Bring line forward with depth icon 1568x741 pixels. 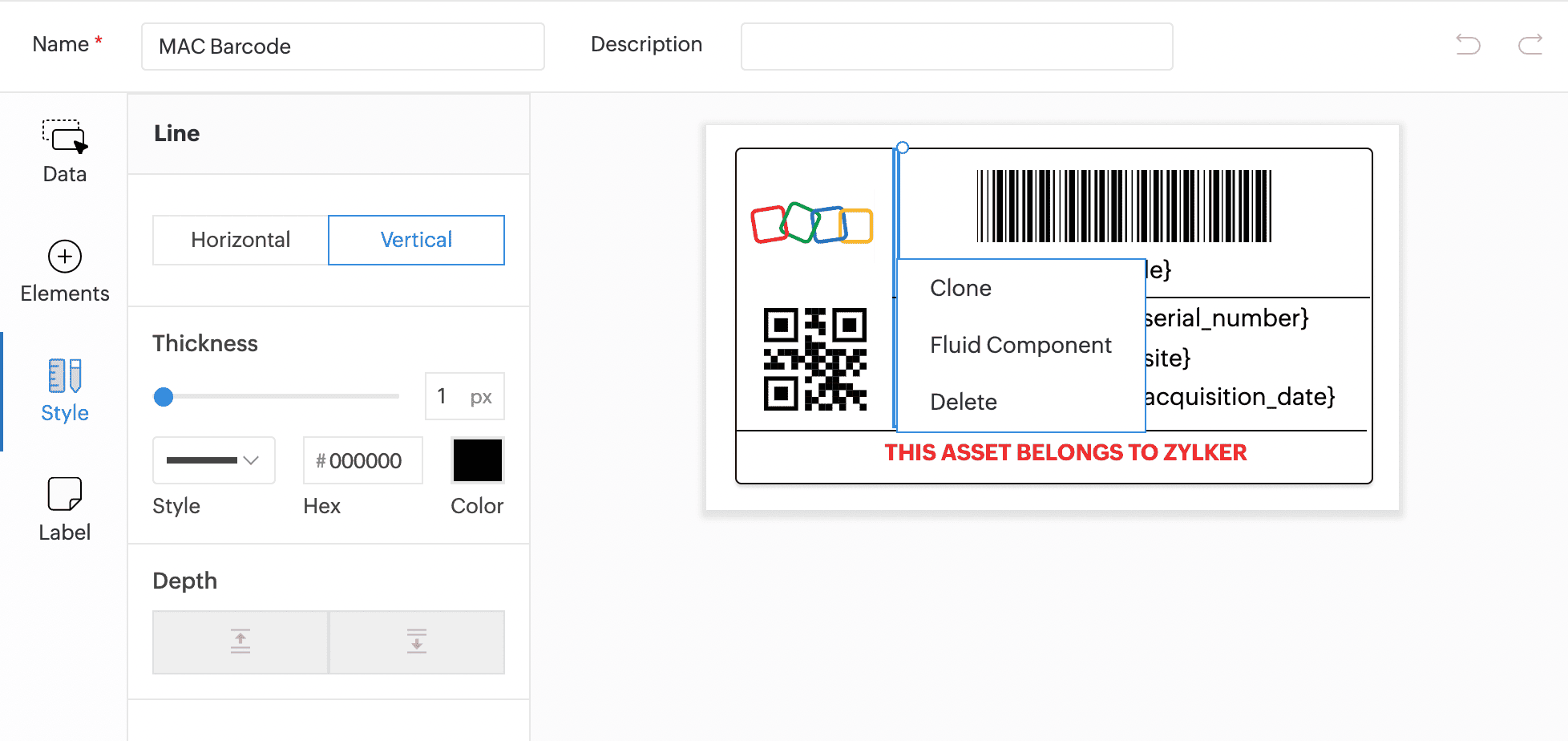coord(240,642)
